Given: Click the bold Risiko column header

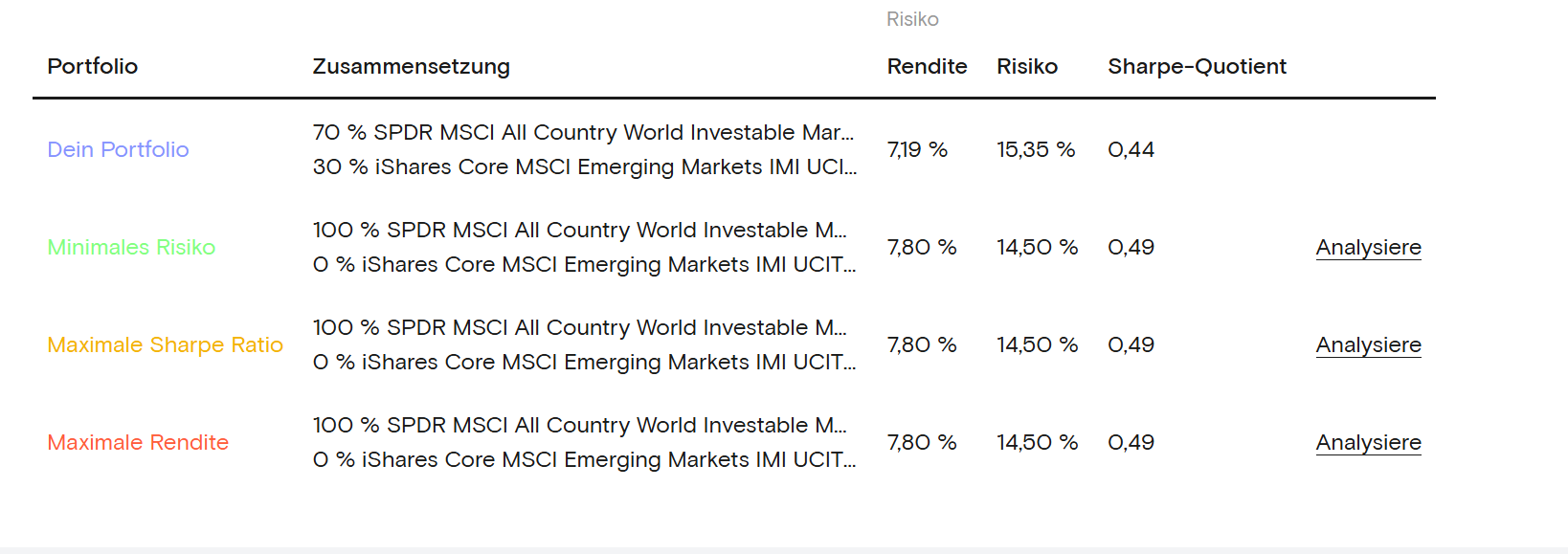Looking at the screenshot, I should [x=1026, y=66].
